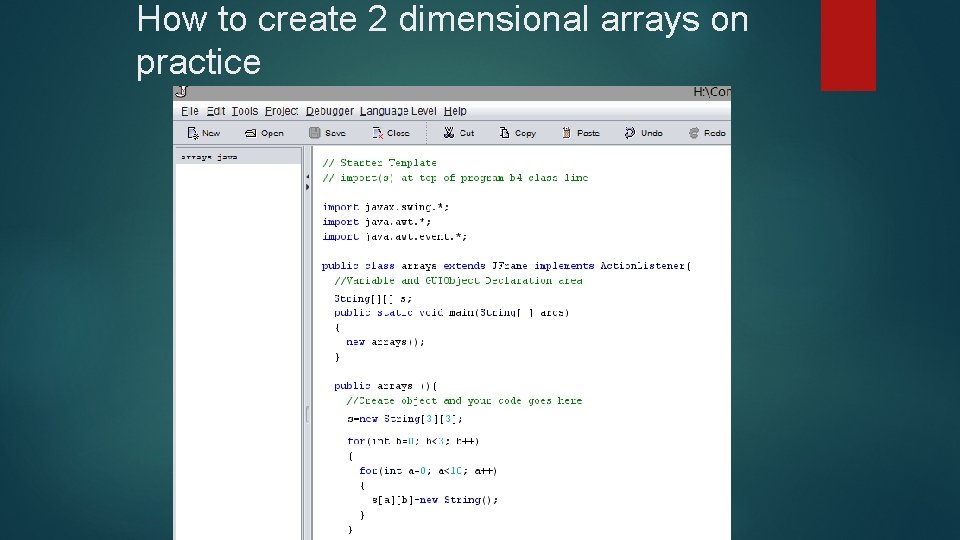
Task: Click the 'import javax.swing.*;' line
Action: click(385, 207)
